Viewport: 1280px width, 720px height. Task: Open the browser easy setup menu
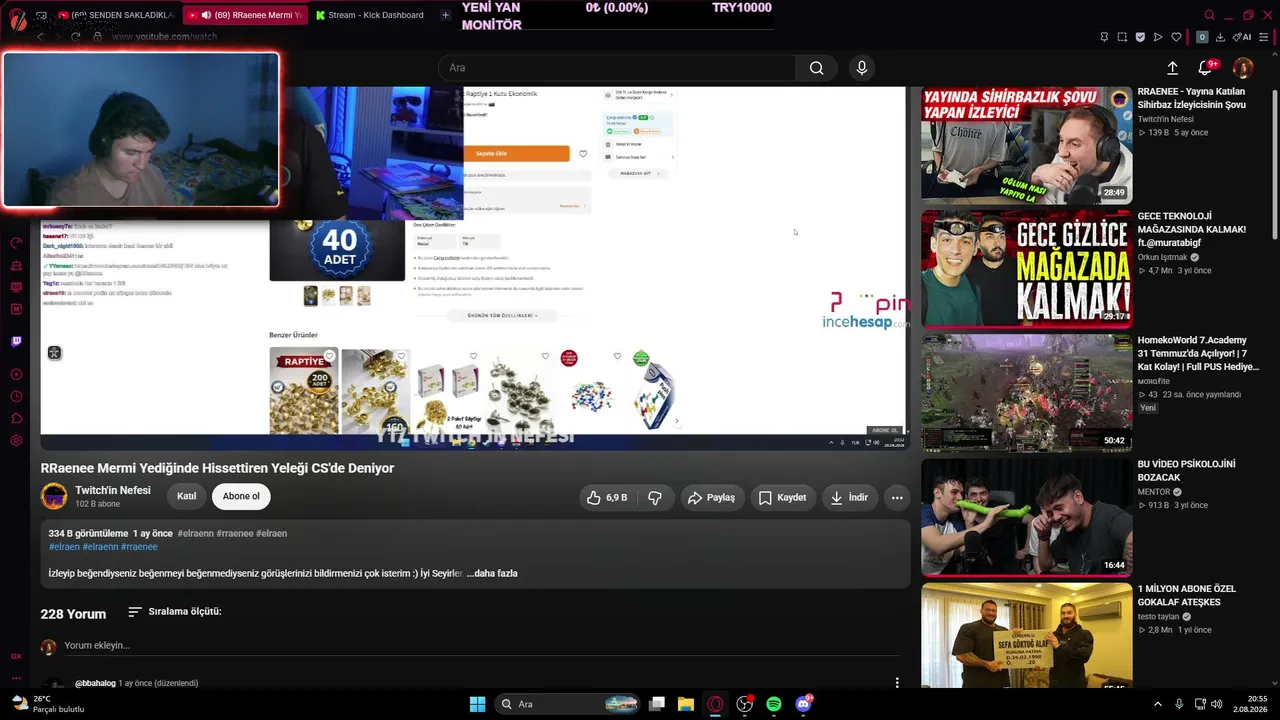click(1266, 37)
